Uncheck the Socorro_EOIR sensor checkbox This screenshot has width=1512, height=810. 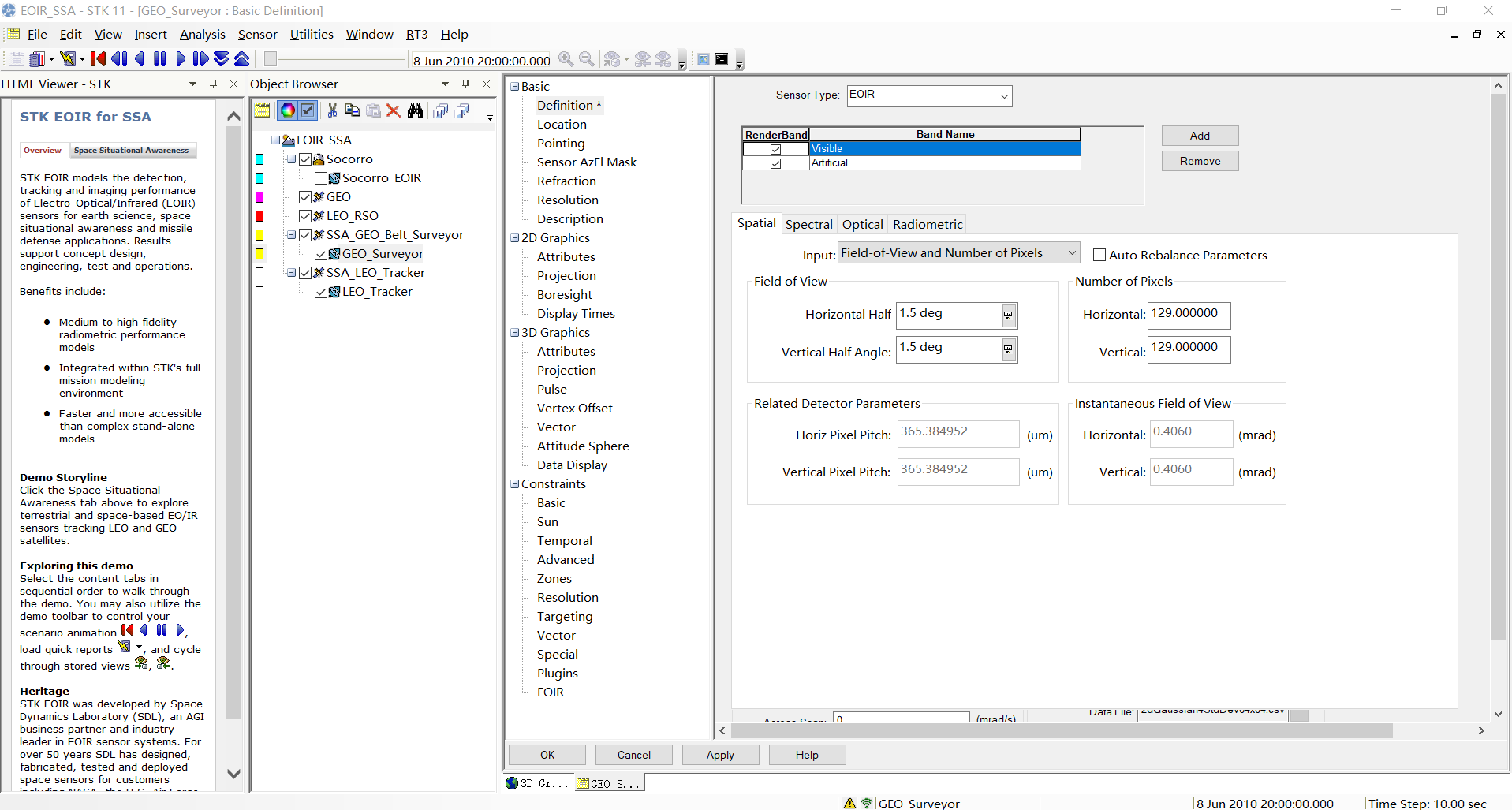coord(320,177)
